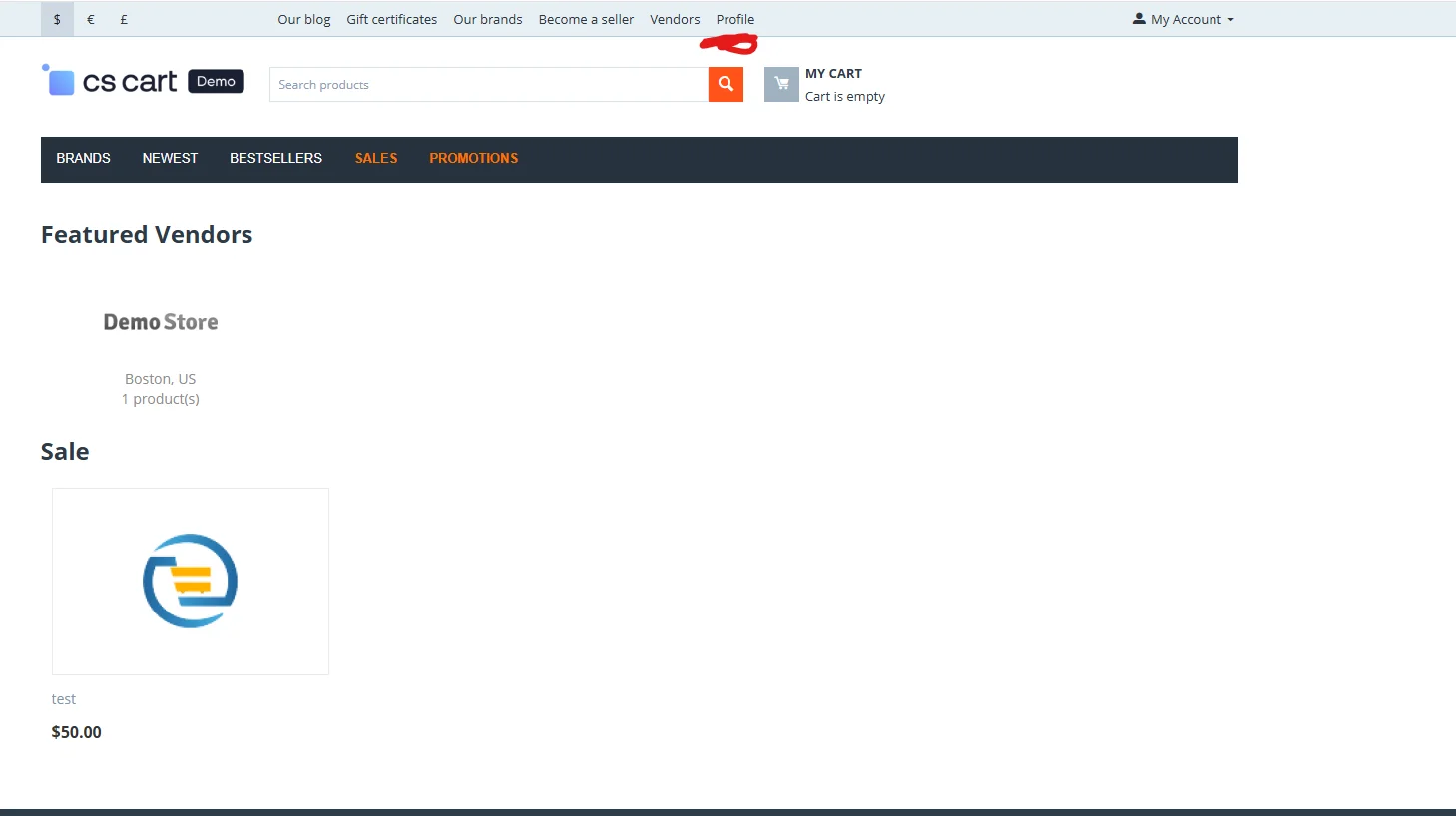Open the test product thumbnail image

tap(191, 581)
